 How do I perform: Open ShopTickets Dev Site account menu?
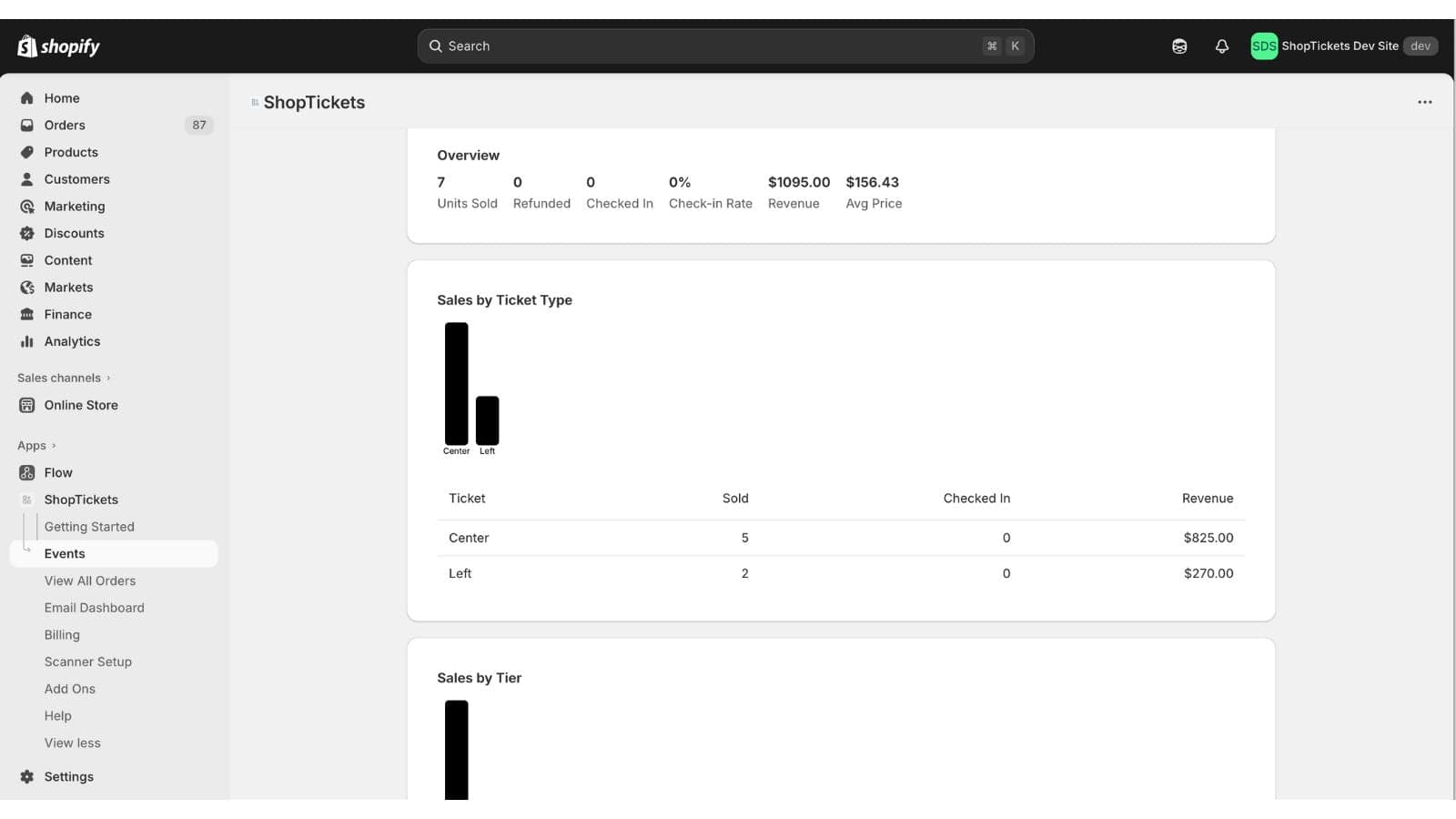click(1345, 46)
